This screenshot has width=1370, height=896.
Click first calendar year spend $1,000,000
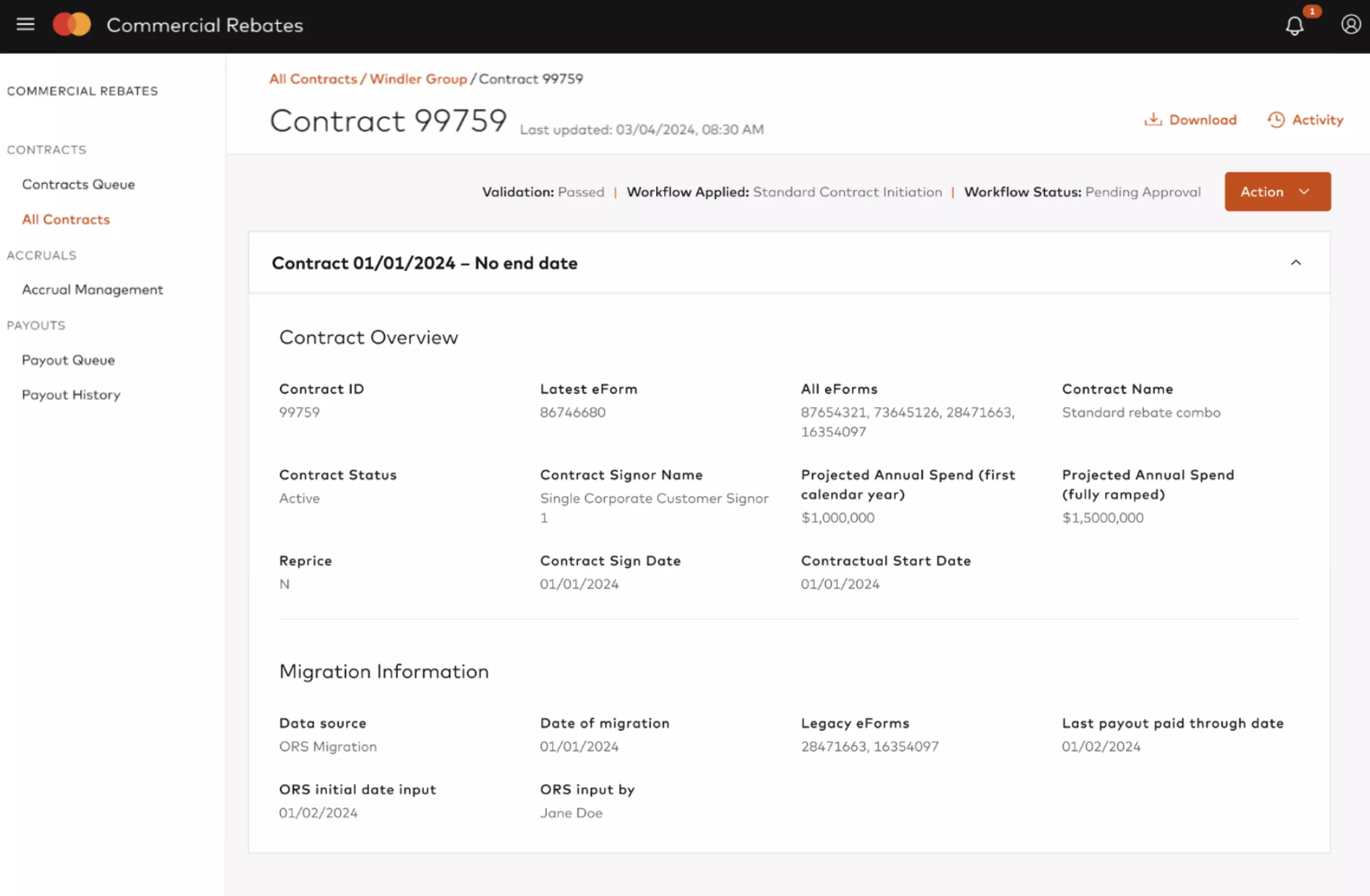tap(838, 518)
